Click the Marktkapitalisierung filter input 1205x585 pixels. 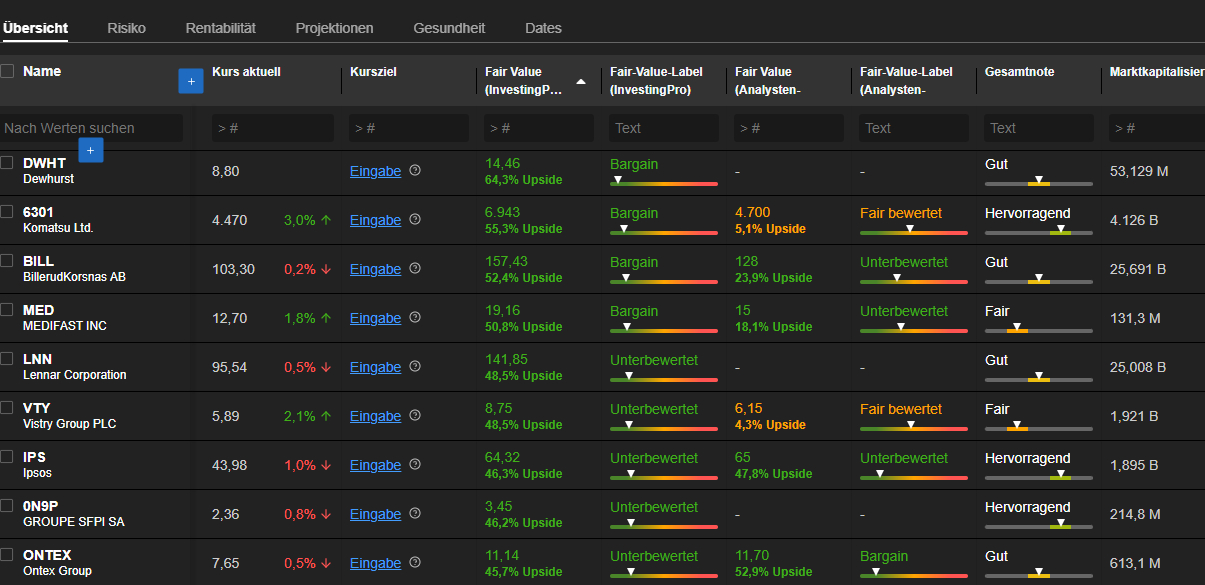[1157, 128]
